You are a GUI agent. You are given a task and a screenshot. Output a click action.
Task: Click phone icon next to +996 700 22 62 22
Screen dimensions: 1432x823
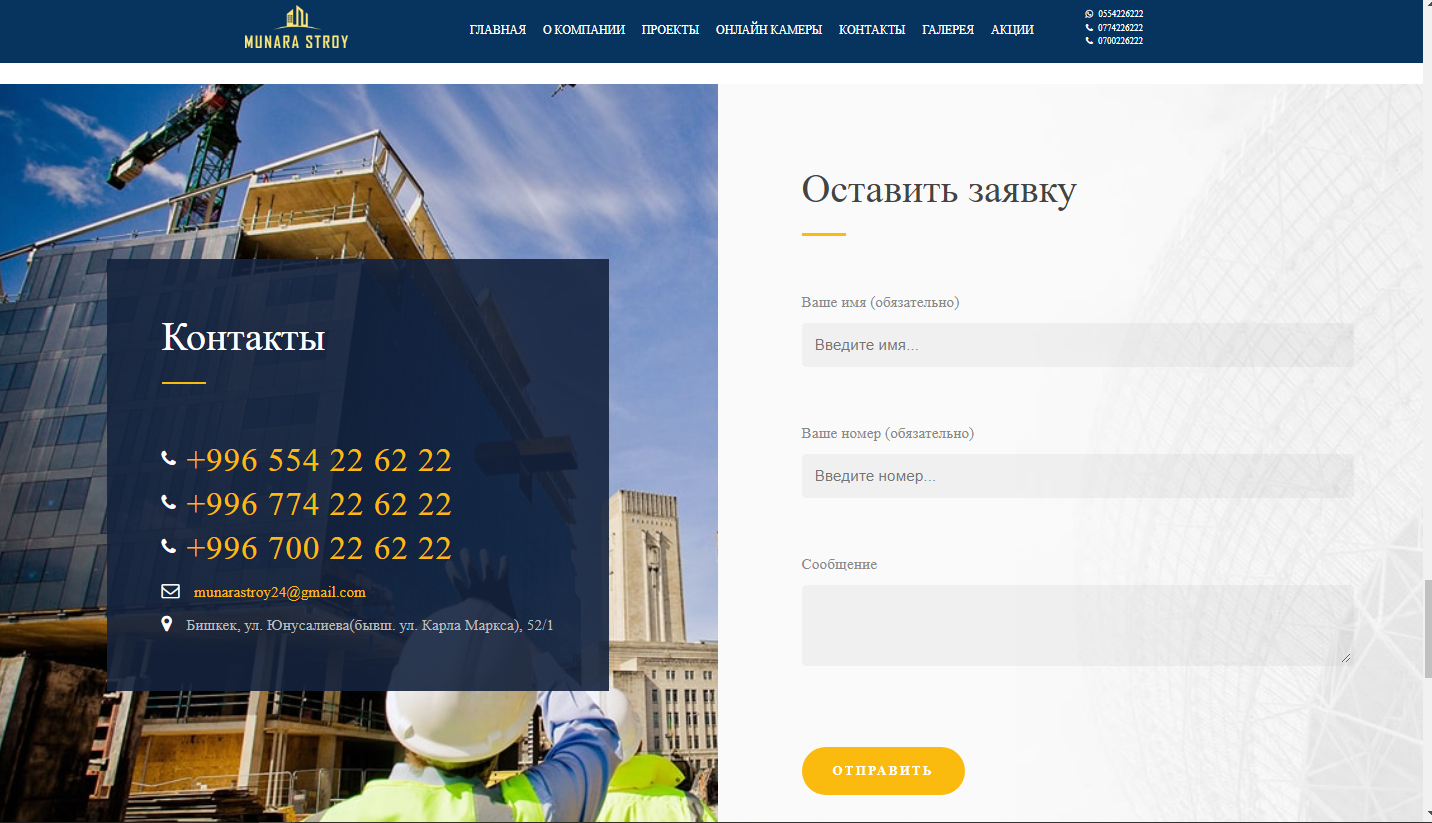pos(168,546)
